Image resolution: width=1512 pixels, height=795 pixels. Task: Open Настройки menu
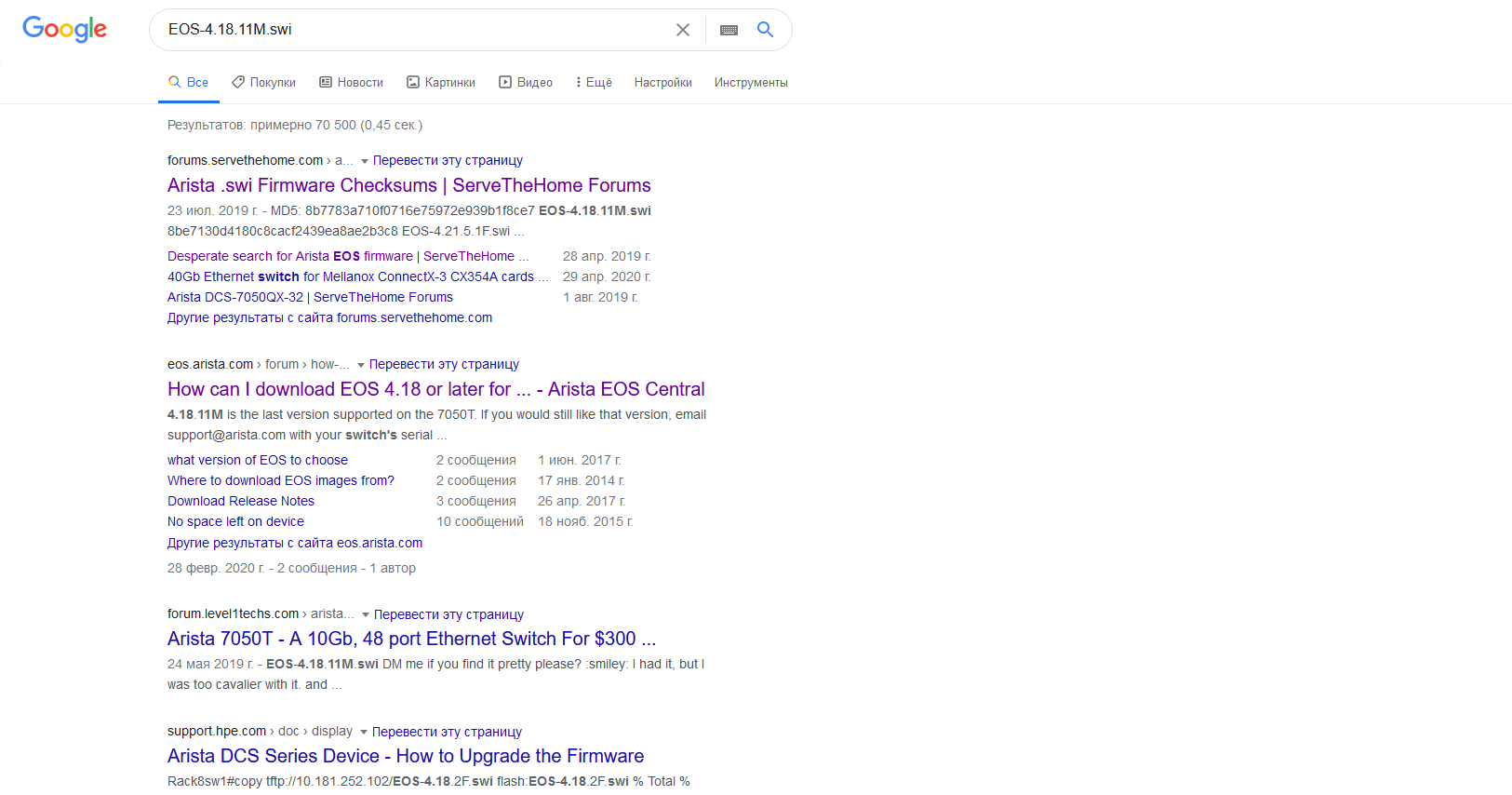click(663, 82)
